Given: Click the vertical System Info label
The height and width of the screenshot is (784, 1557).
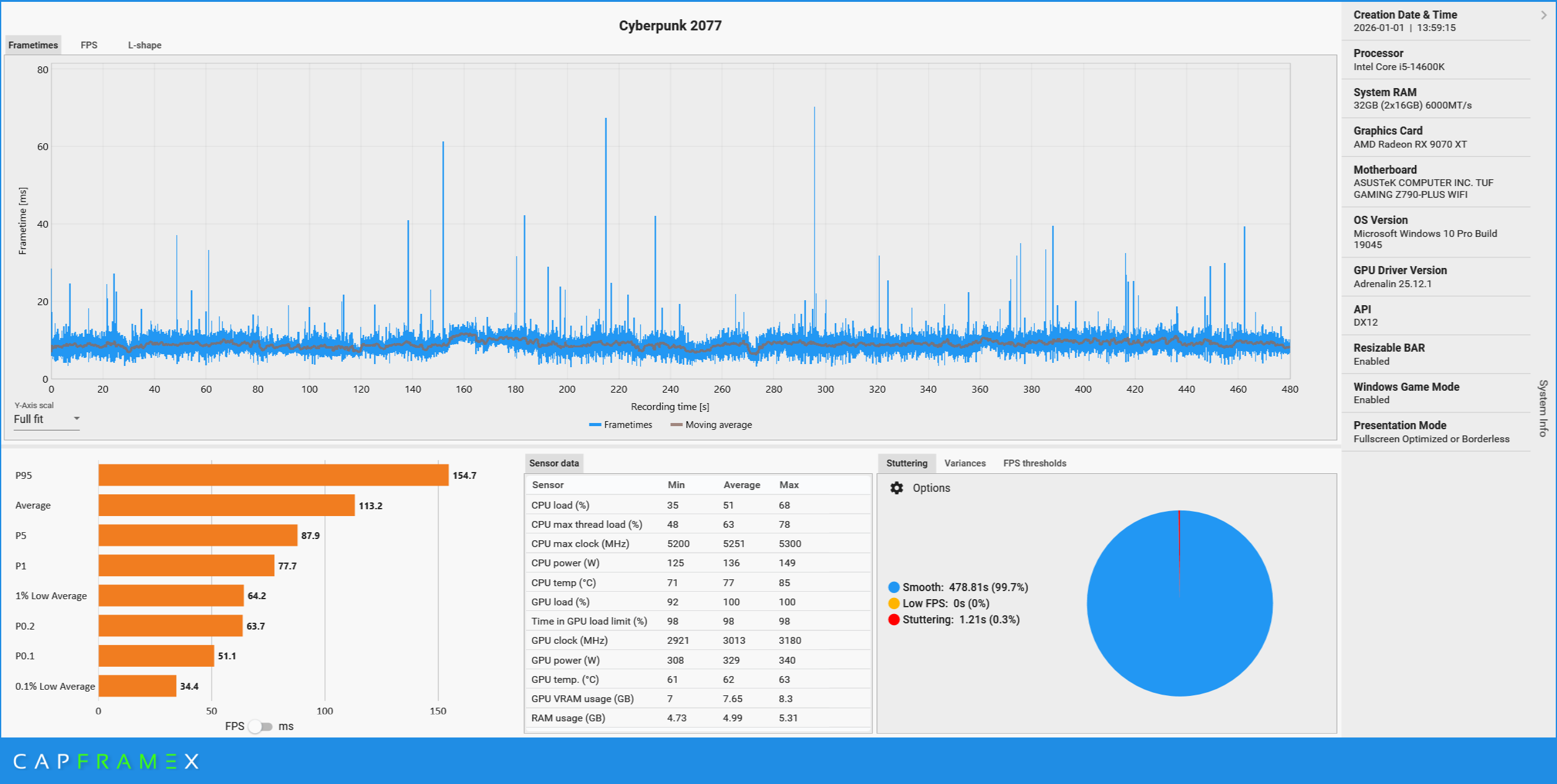Looking at the screenshot, I should (1543, 408).
